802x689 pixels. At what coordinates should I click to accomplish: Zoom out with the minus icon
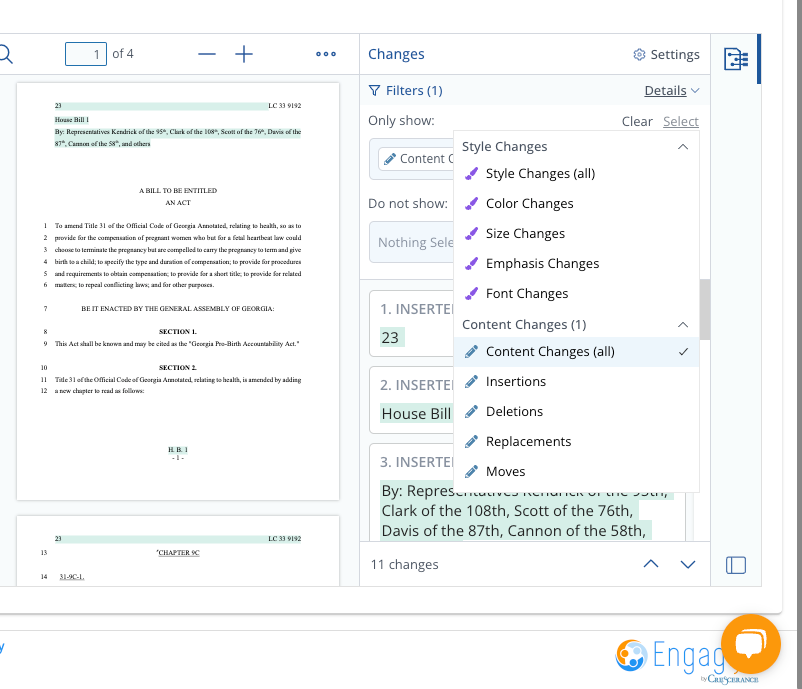(207, 54)
